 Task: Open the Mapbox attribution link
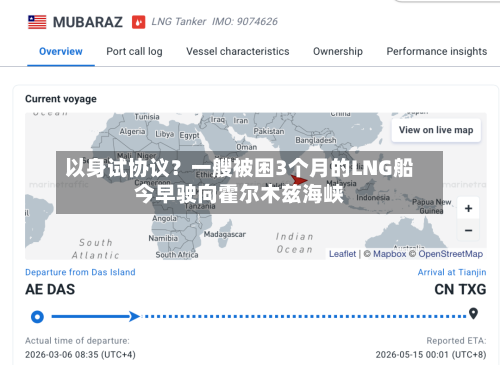pyautogui.click(x=389, y=254)
